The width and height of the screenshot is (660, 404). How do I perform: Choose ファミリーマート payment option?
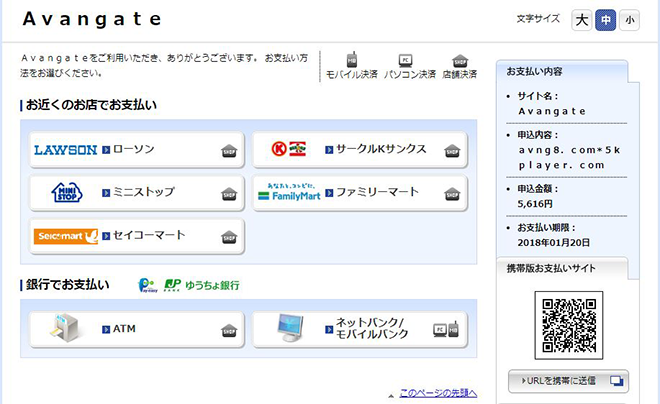[360, 193]
